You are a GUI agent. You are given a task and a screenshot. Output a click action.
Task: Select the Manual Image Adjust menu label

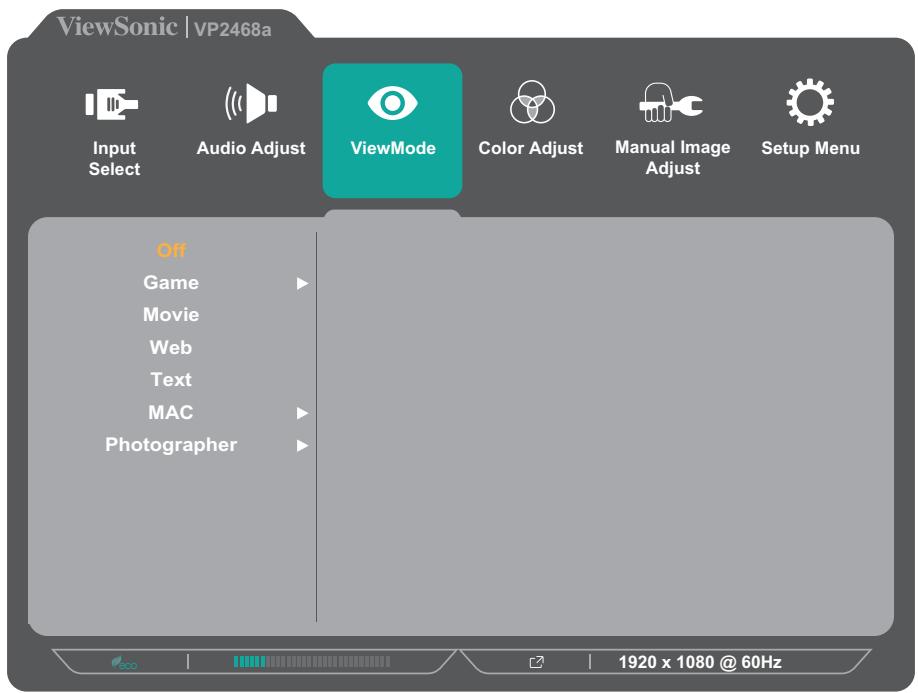pos(673,157)
